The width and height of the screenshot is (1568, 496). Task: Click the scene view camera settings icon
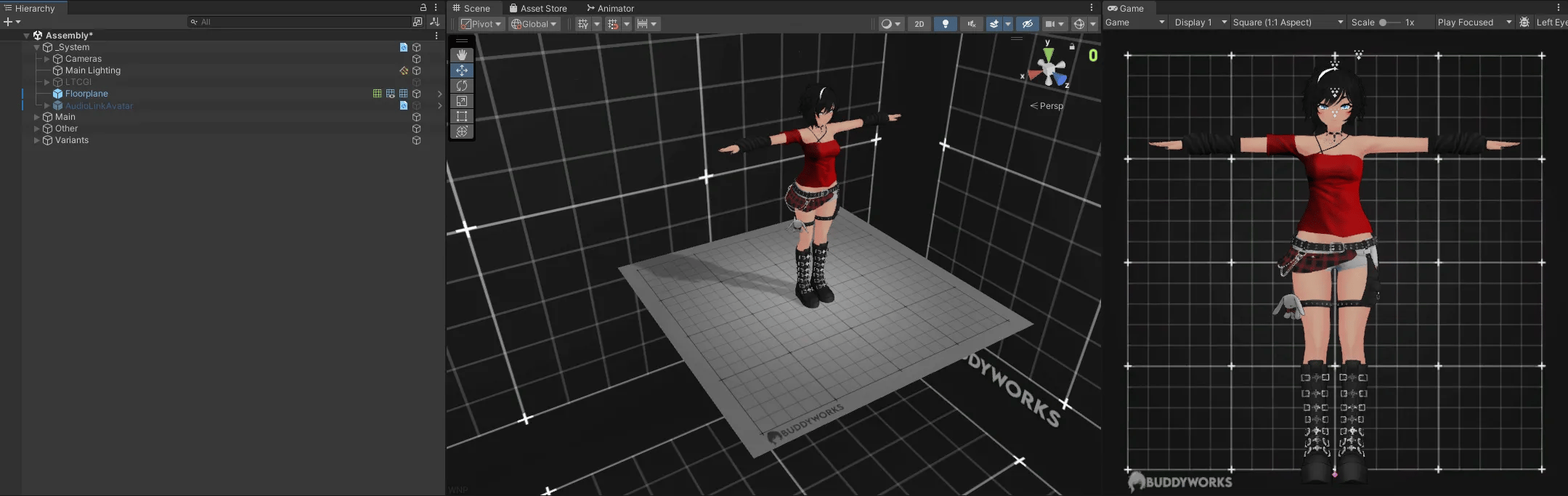(x=1050, y=24)
